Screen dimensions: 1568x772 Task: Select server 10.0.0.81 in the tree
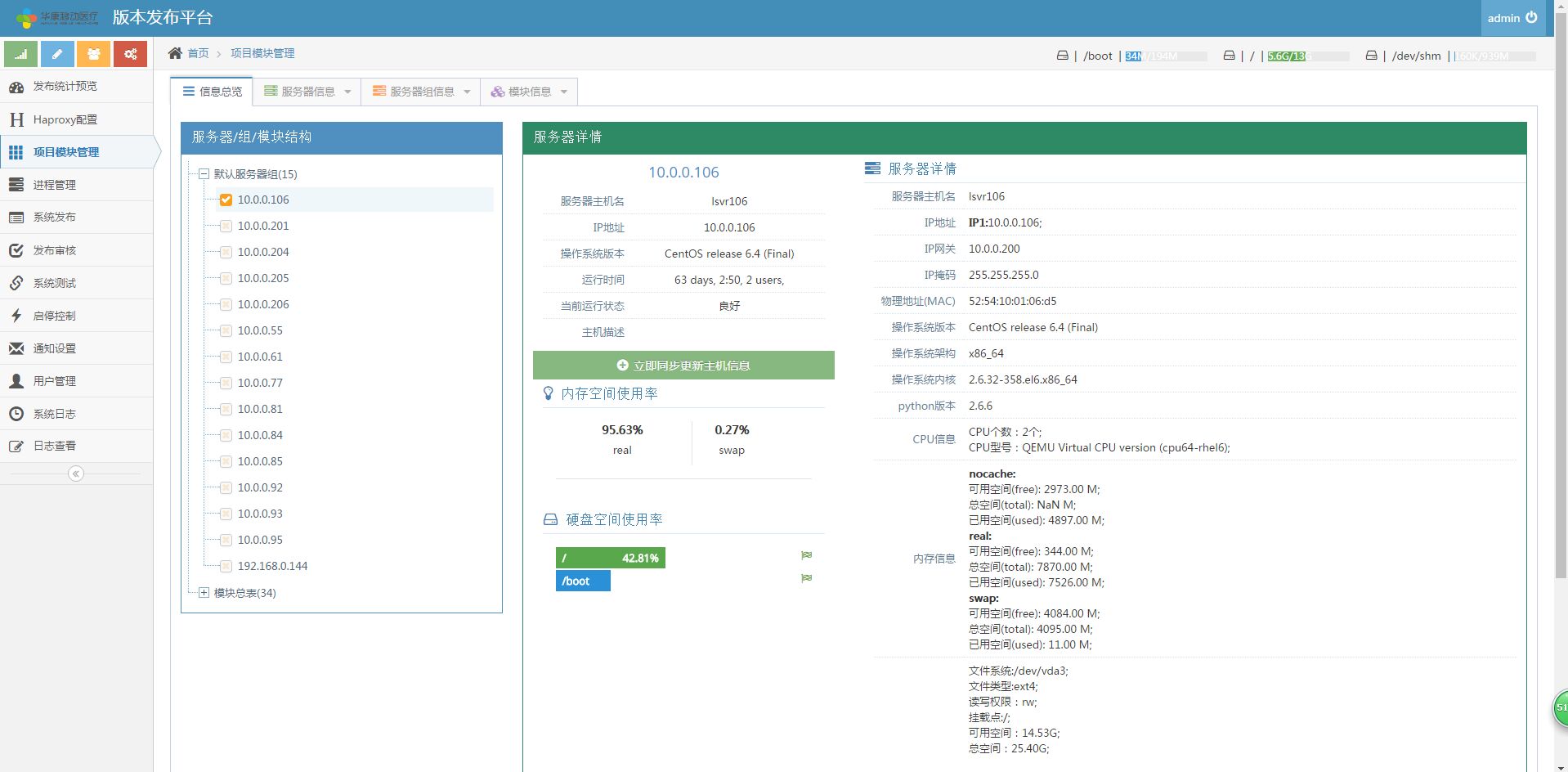point(260,409)
